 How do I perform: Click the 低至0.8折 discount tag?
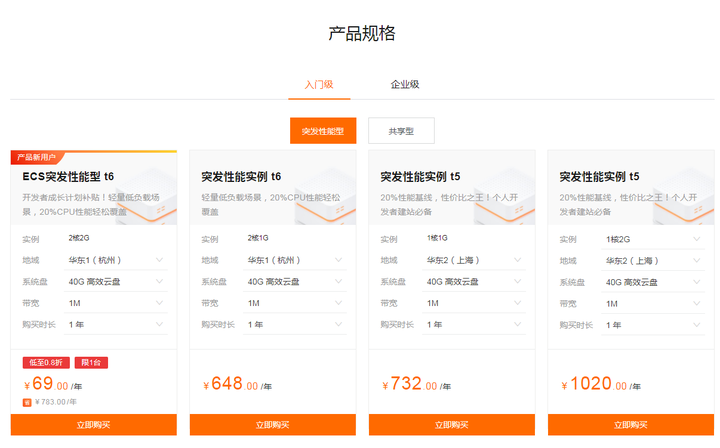pos(46,363)
